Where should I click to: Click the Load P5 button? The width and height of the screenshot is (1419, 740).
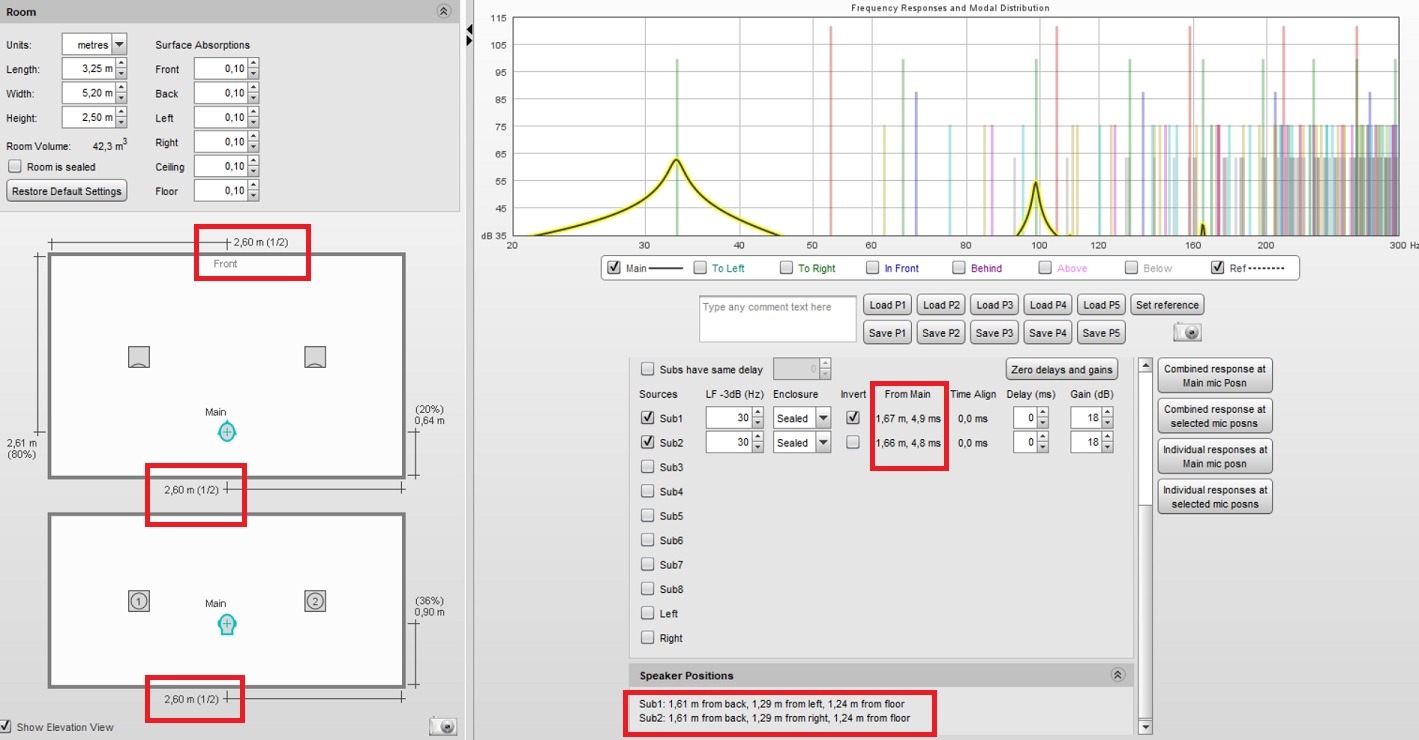click(1101, 305)
